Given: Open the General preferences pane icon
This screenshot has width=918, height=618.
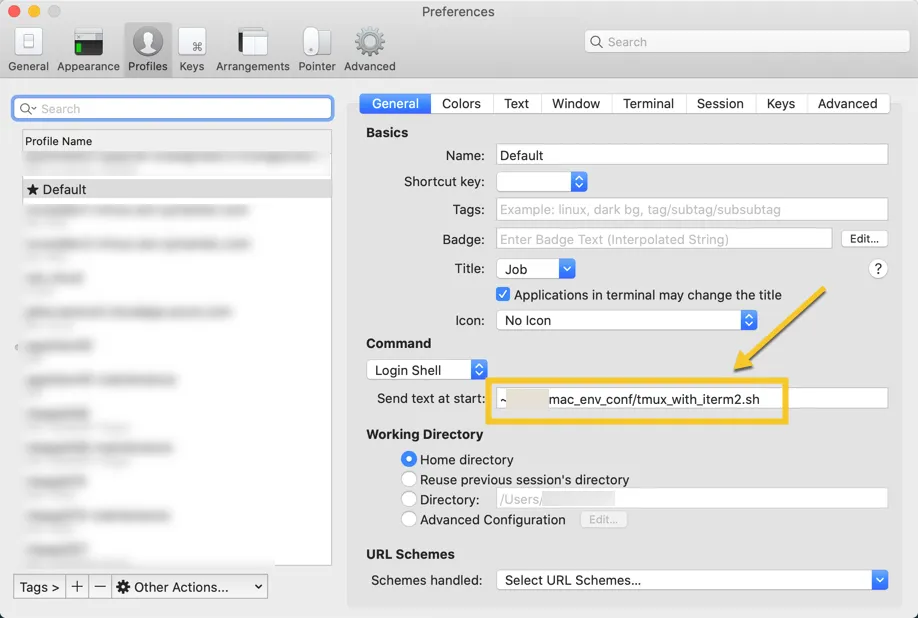Looking at the screenshot, I should (x=28, y=47).
